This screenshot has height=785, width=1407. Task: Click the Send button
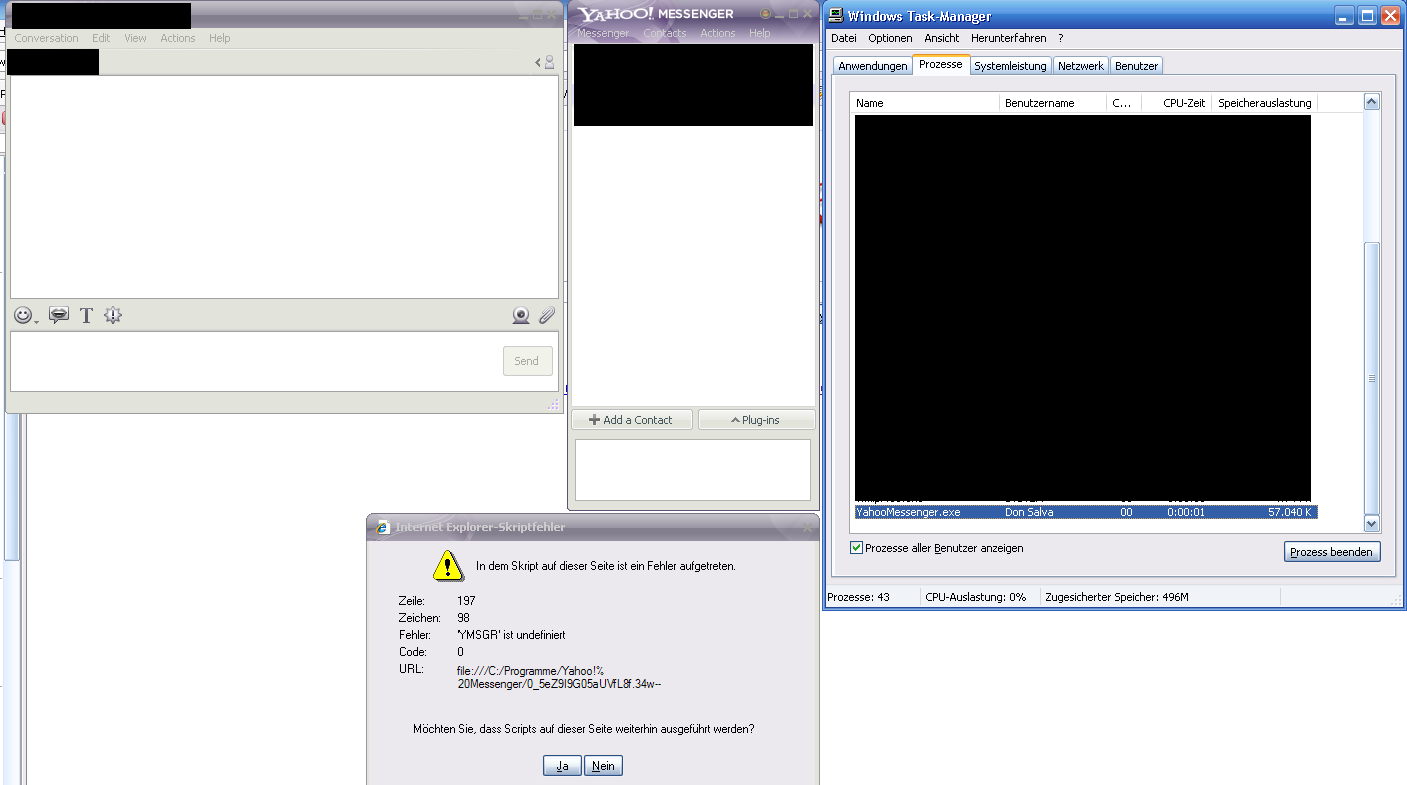coord(527,361)
